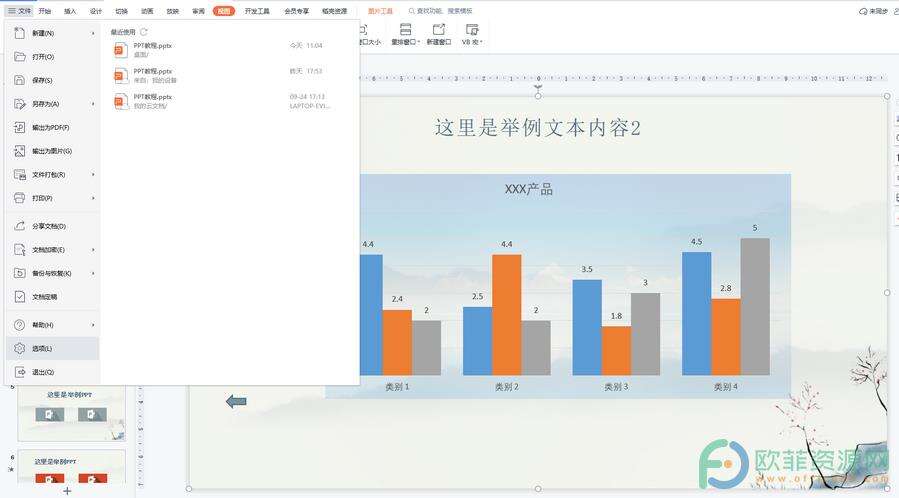Screen dimensions: 899x498
Task: Choose the Options (选项) menu label
Action: coord(42,348)
